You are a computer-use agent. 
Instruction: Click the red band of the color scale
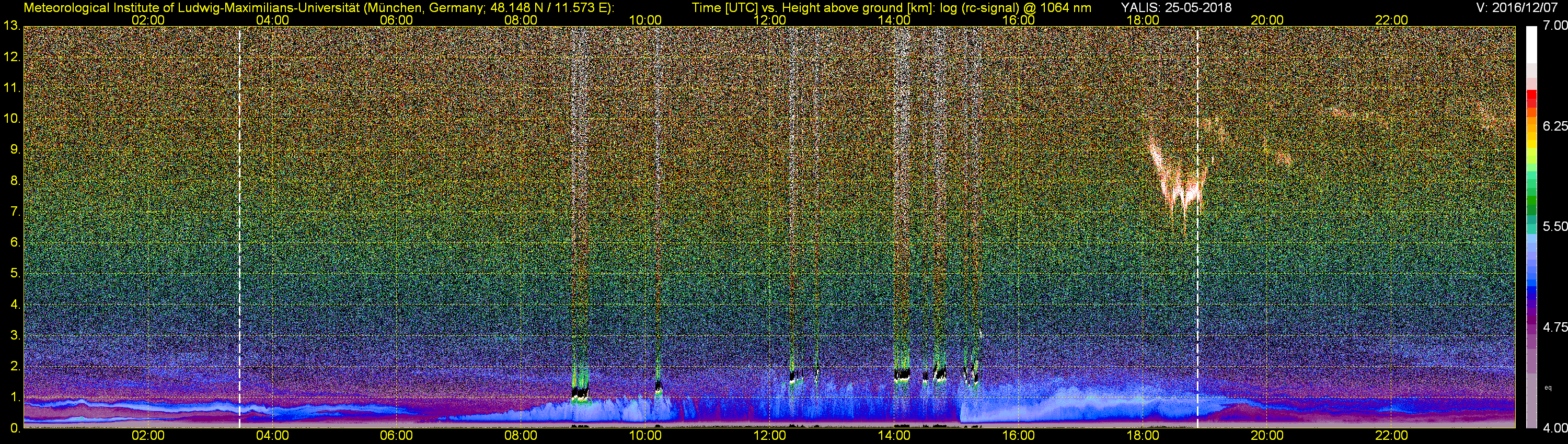tap(1531, 99)
